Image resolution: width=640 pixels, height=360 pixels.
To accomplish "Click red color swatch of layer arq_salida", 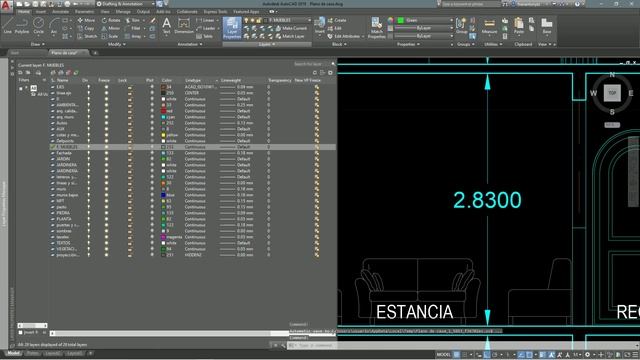I will coord(163,111).
